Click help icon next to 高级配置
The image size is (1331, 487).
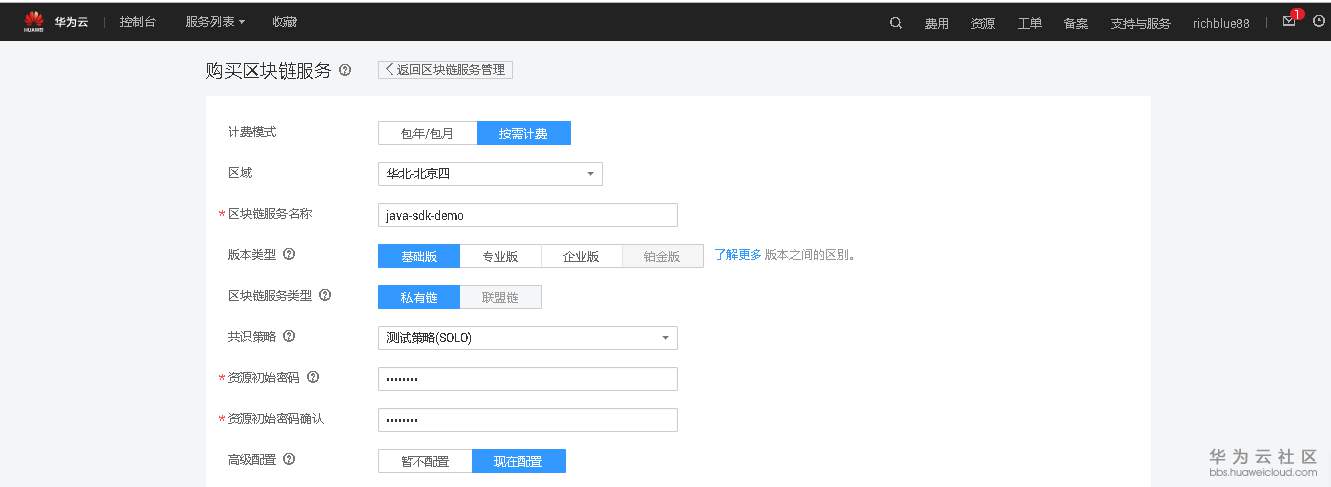(x=289, y=459)
